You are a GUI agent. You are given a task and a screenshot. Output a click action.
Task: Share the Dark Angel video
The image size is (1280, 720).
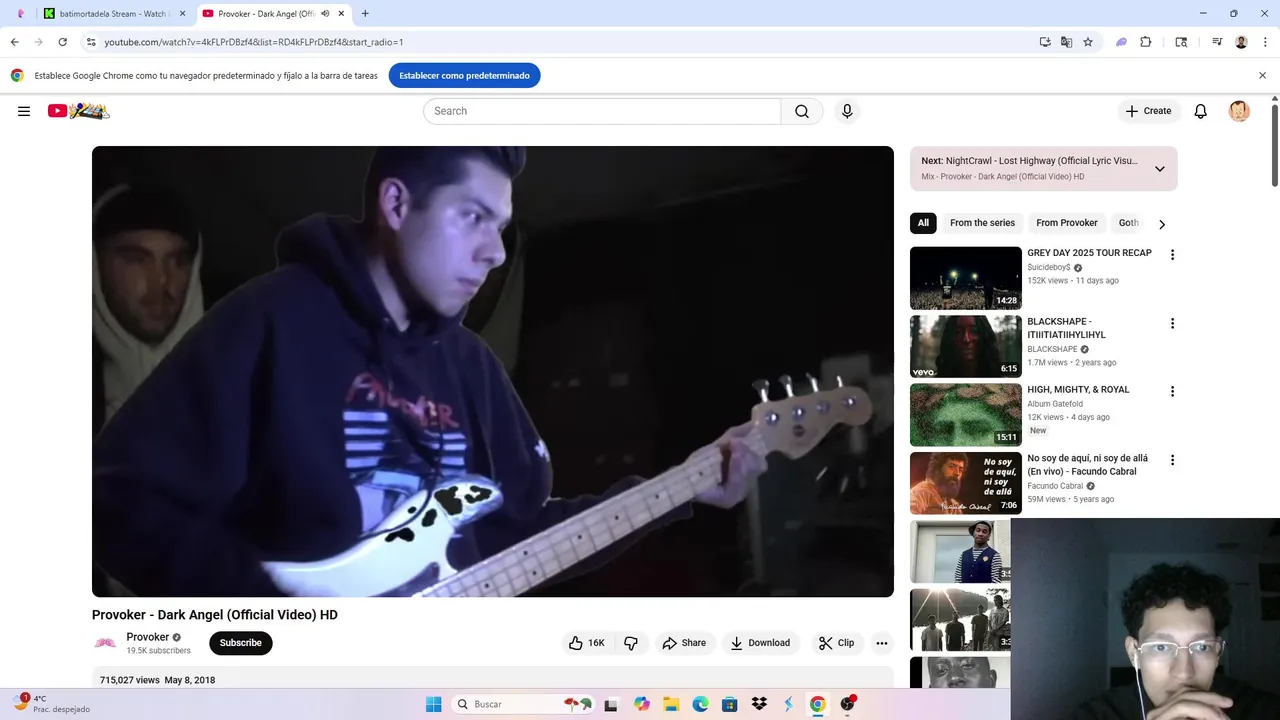click(685, 643)
